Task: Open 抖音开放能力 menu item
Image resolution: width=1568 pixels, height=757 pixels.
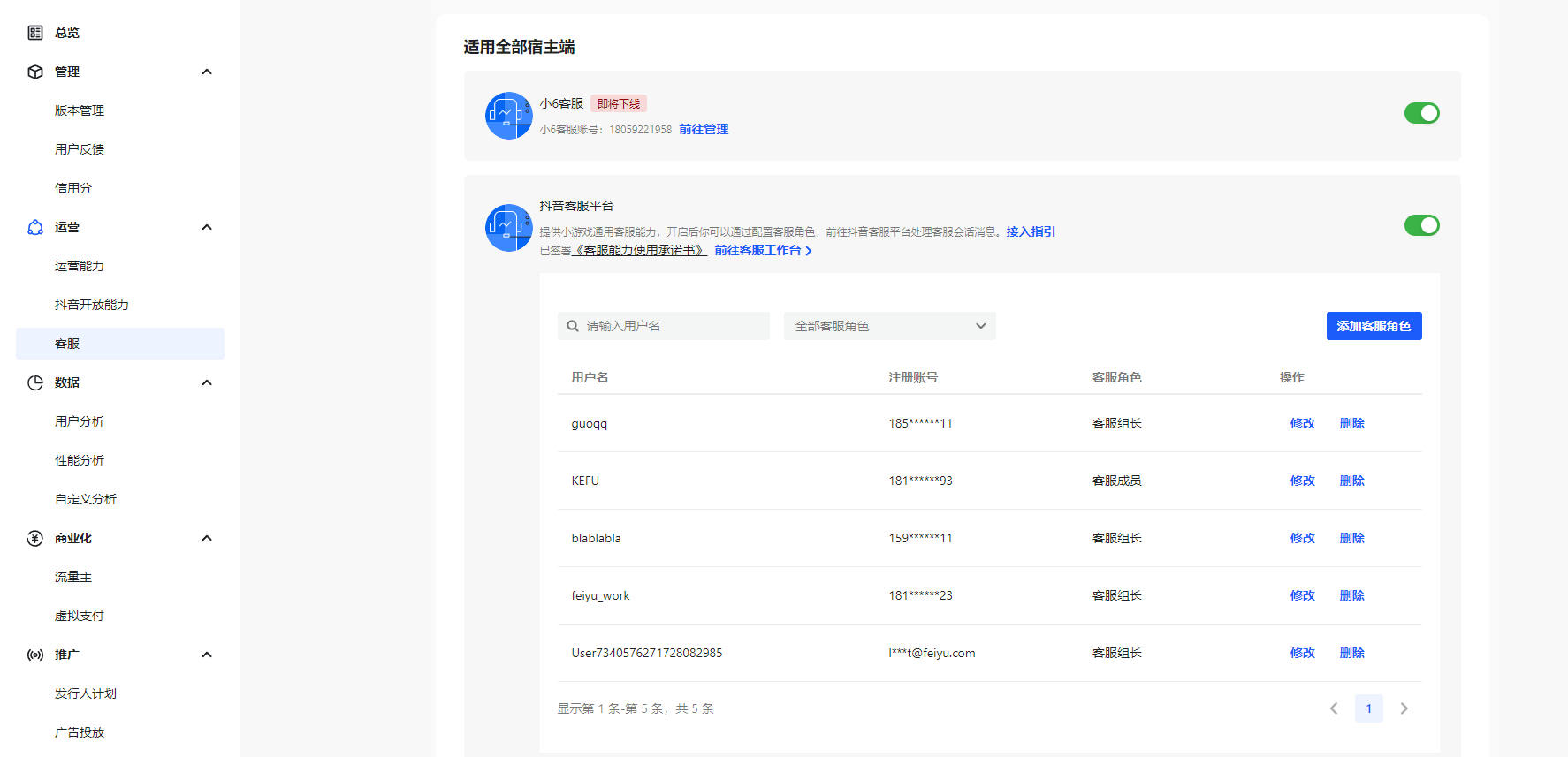Action: (x=92, y=305)
